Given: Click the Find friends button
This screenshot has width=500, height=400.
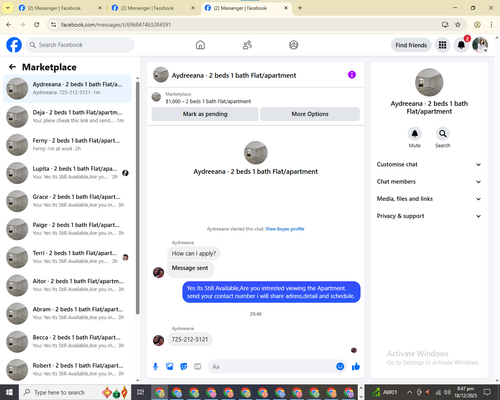Looking at the screenshot, I should pos(411,45).
